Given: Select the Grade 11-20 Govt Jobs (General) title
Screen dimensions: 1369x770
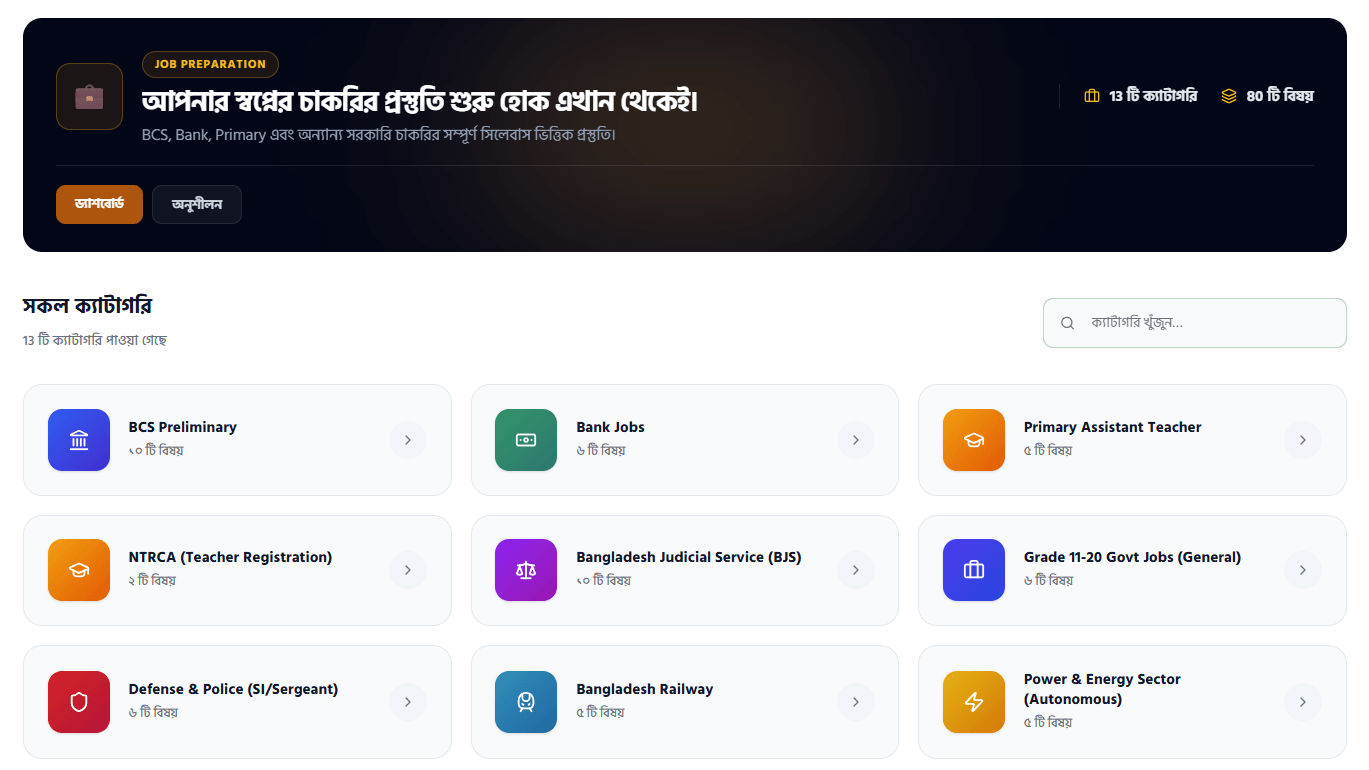Looking at the screenshot, I should tap(1132, 557).
